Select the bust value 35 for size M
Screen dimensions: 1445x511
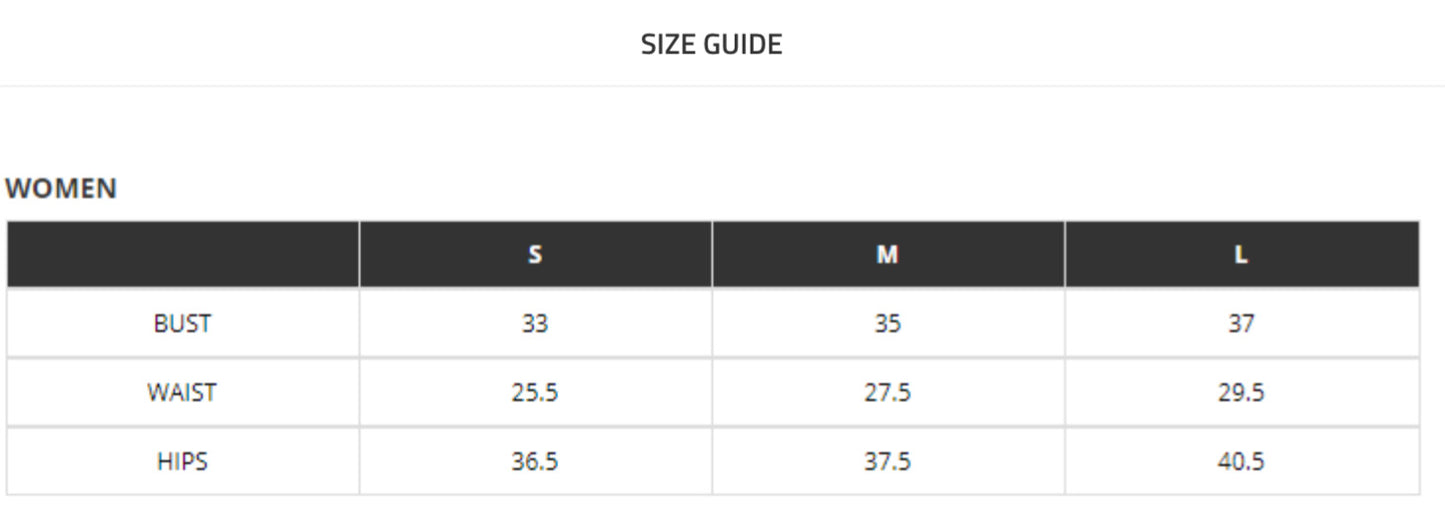coord(887,323)
